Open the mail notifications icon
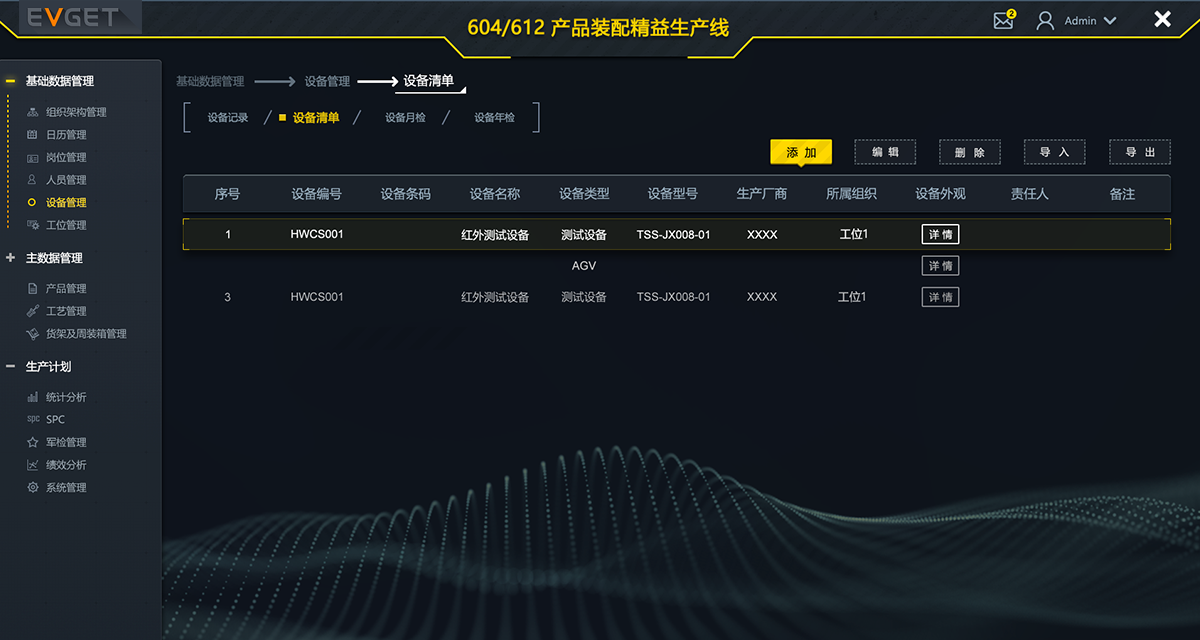The image size is (1200, 640). 1003,20
